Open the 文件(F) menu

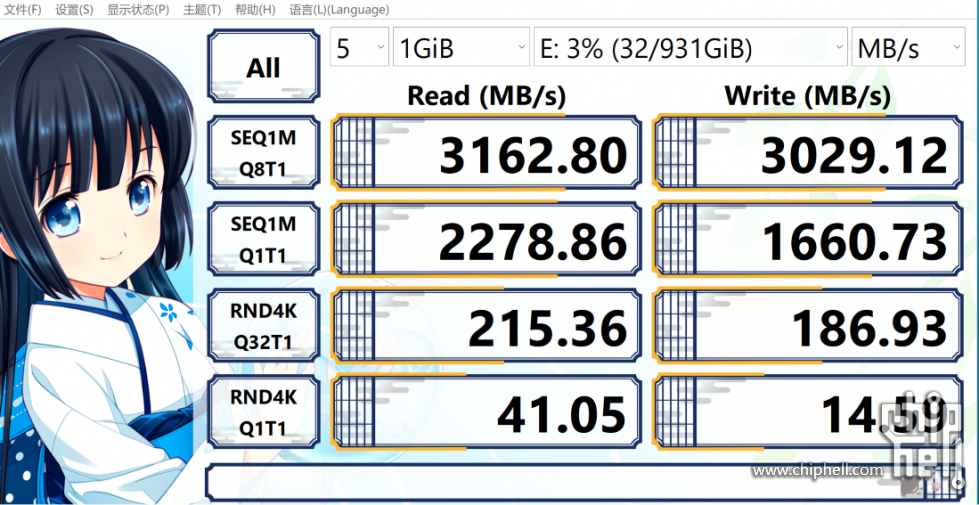(22, 10)
